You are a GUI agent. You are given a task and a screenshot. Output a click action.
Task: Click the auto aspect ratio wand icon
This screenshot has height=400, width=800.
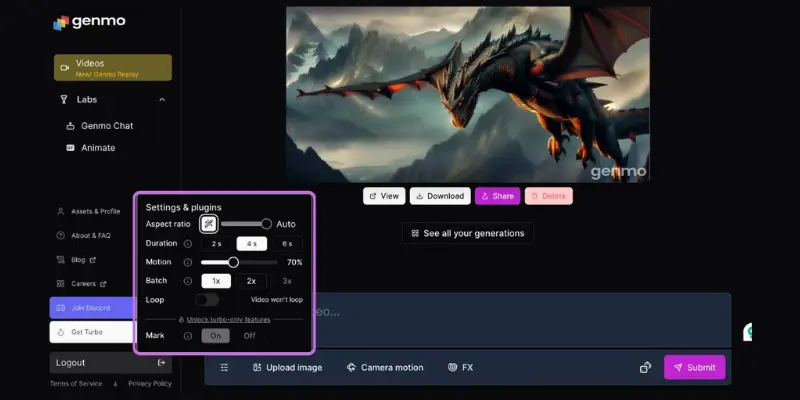click(x=208, y=223)
